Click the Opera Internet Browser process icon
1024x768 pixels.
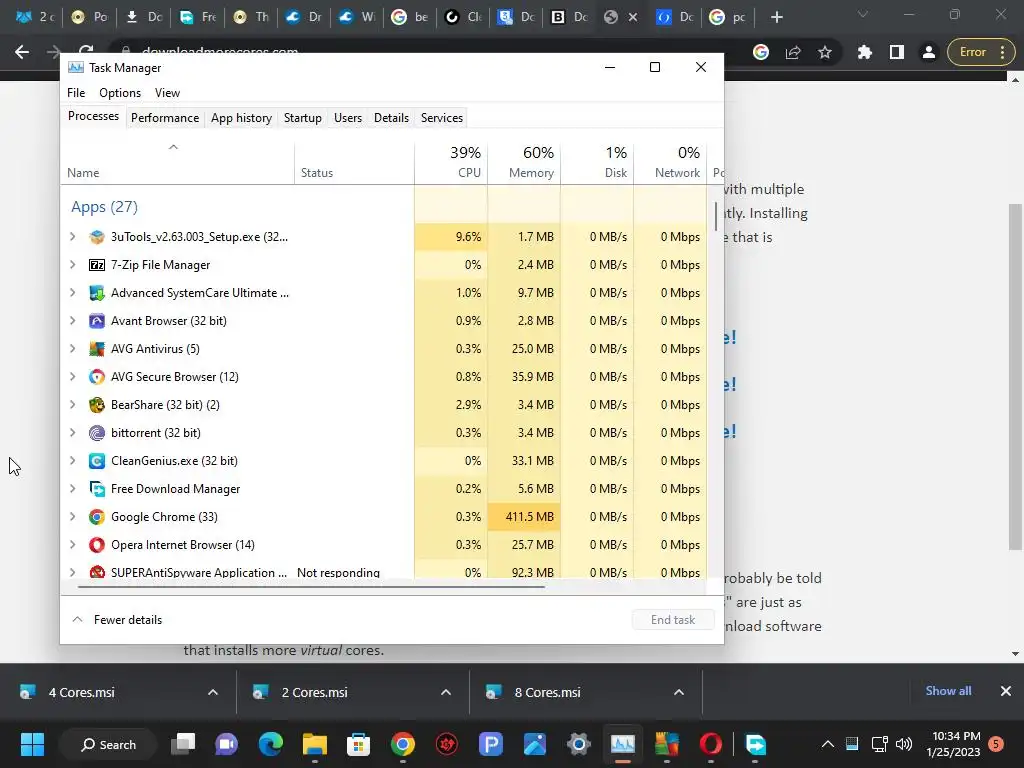[x=97, y=545]
